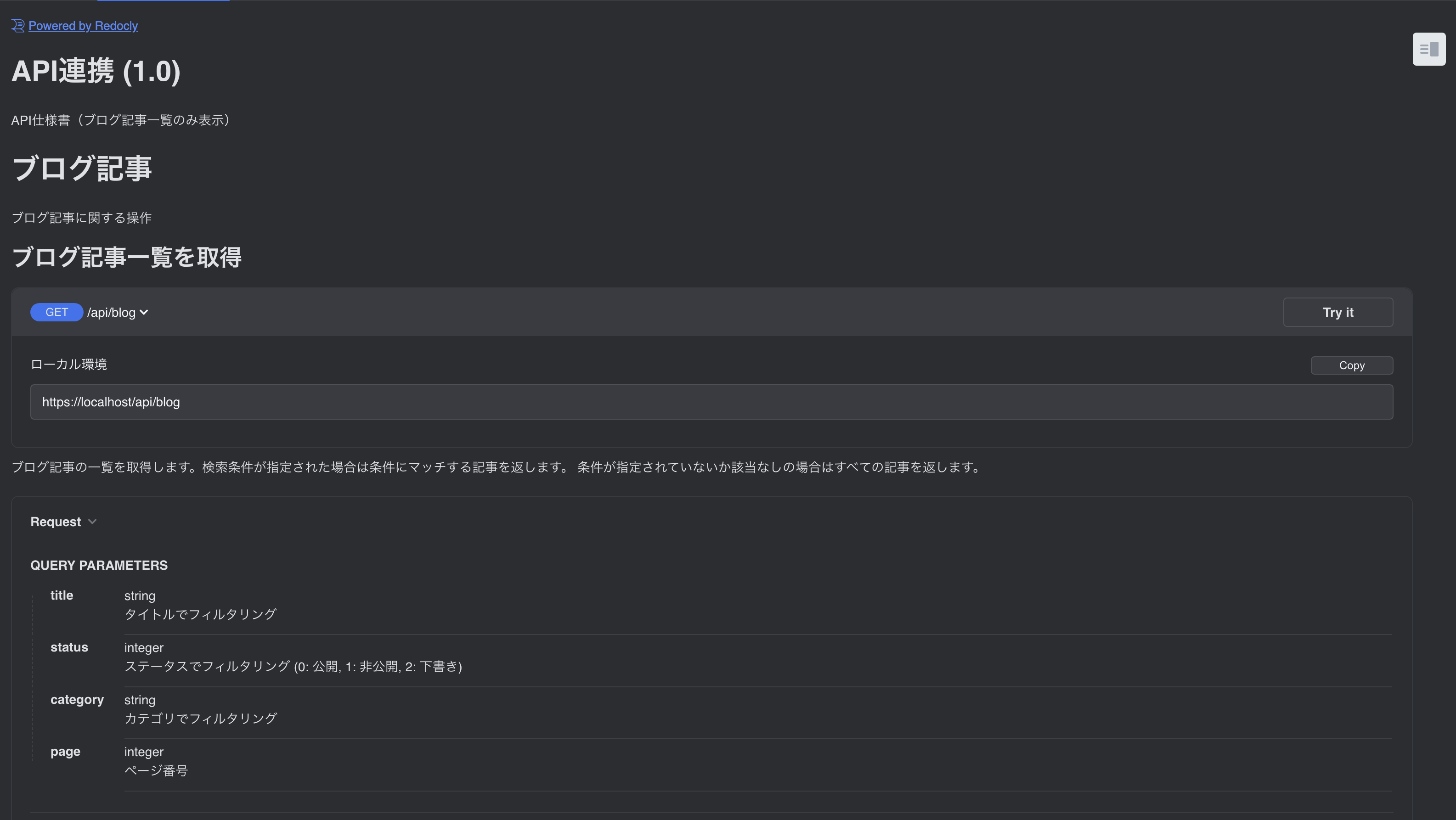Click the status parameter row
Screen dimensions: 1456x820
69,647
